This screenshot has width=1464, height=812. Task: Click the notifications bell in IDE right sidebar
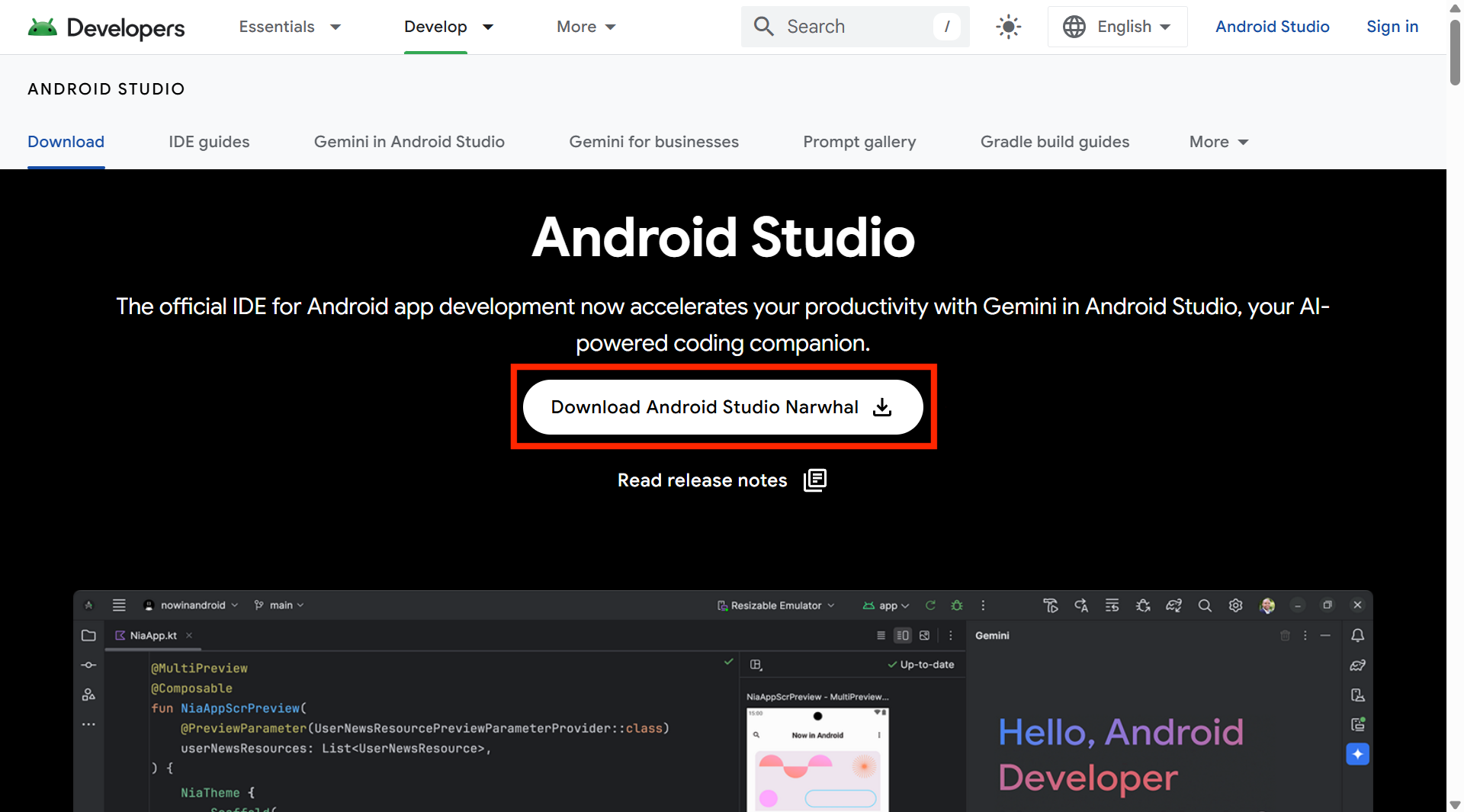point(1357,635)
